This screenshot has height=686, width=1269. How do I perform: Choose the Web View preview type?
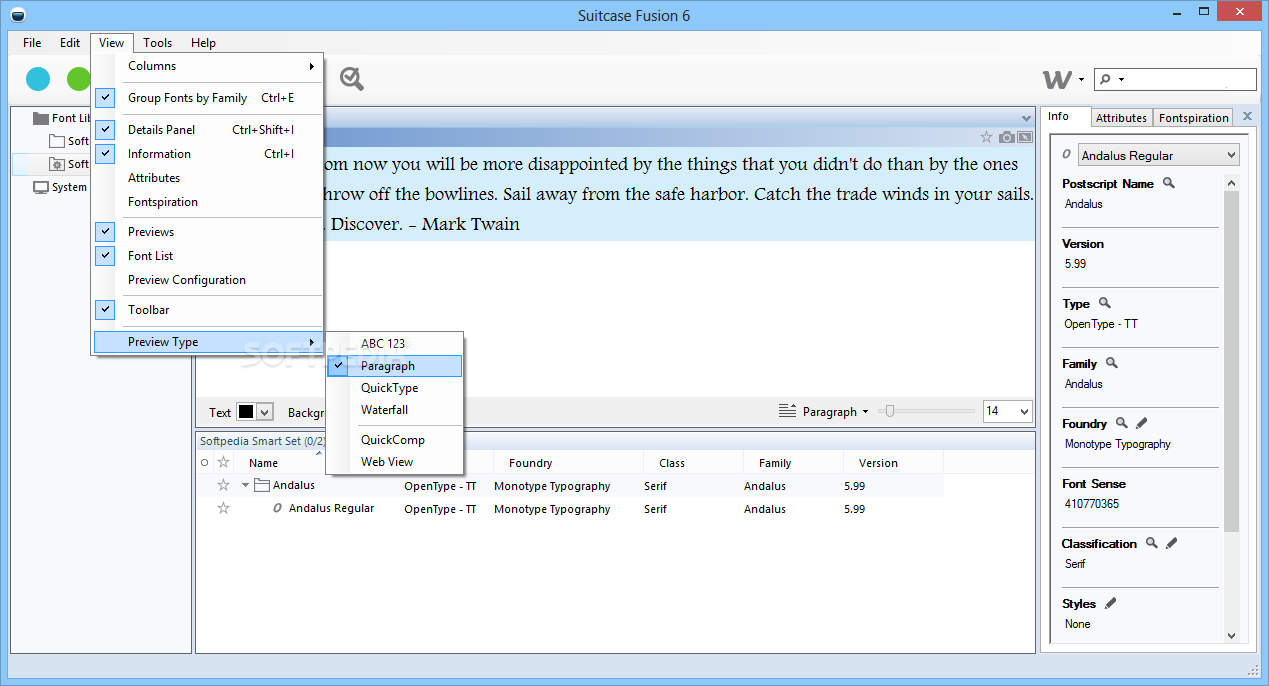coord(395,462)
